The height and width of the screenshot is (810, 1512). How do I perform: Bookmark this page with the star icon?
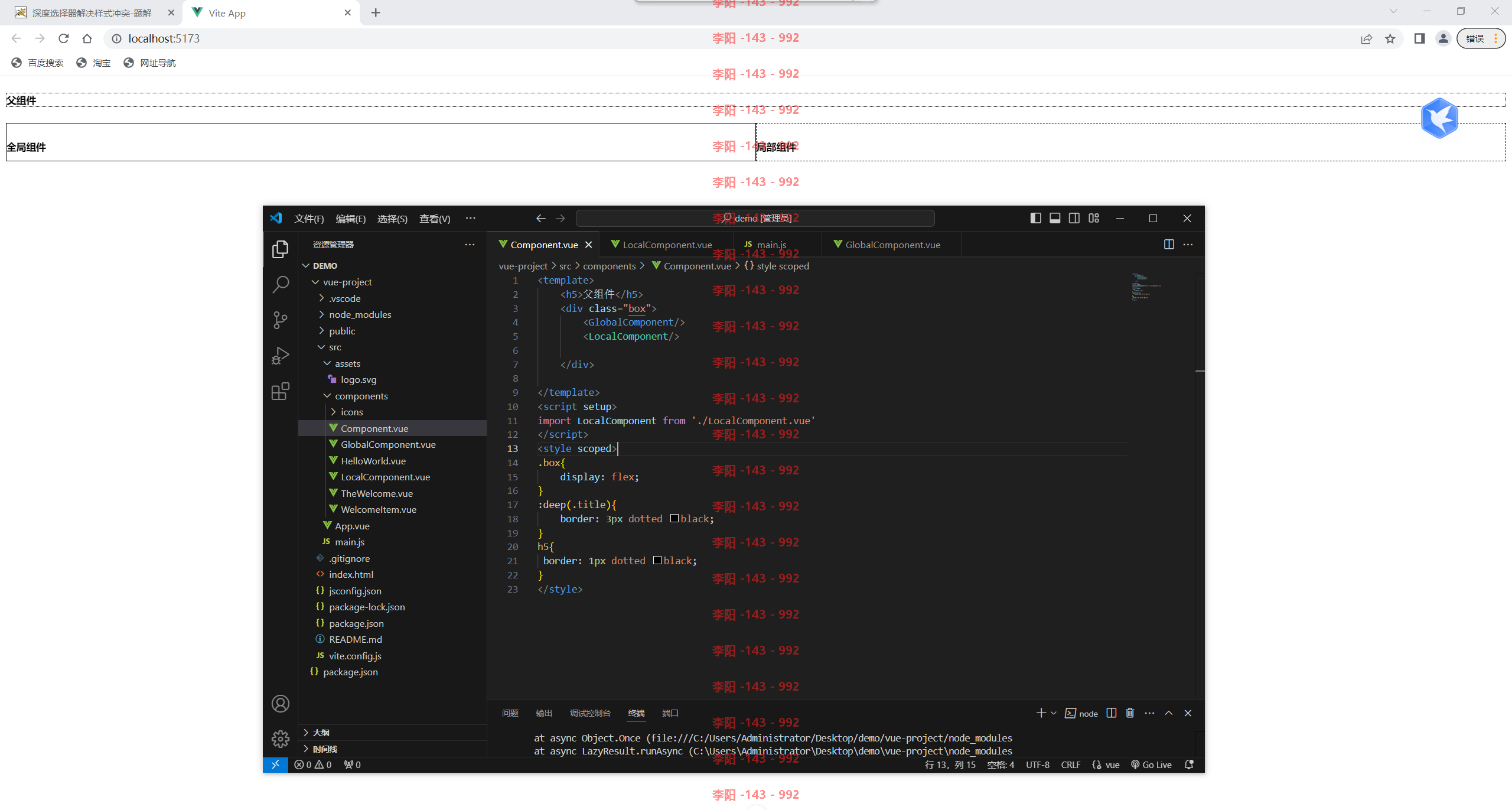point(1390,38)
